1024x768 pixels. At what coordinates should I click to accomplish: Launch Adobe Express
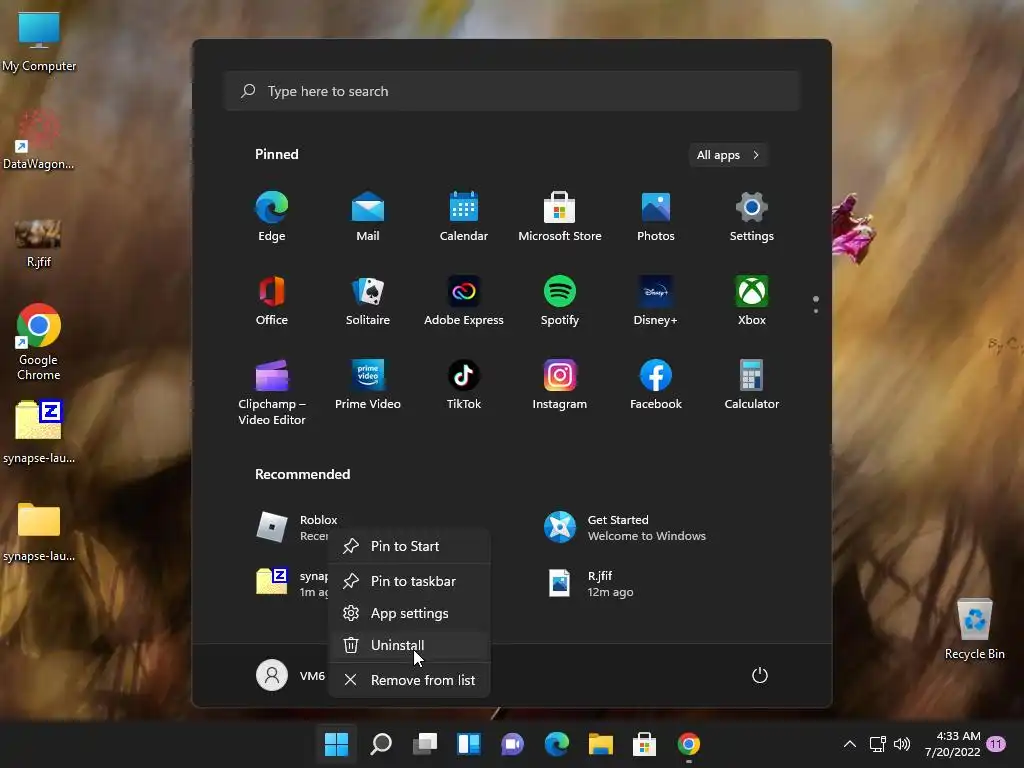click(464, 301)
